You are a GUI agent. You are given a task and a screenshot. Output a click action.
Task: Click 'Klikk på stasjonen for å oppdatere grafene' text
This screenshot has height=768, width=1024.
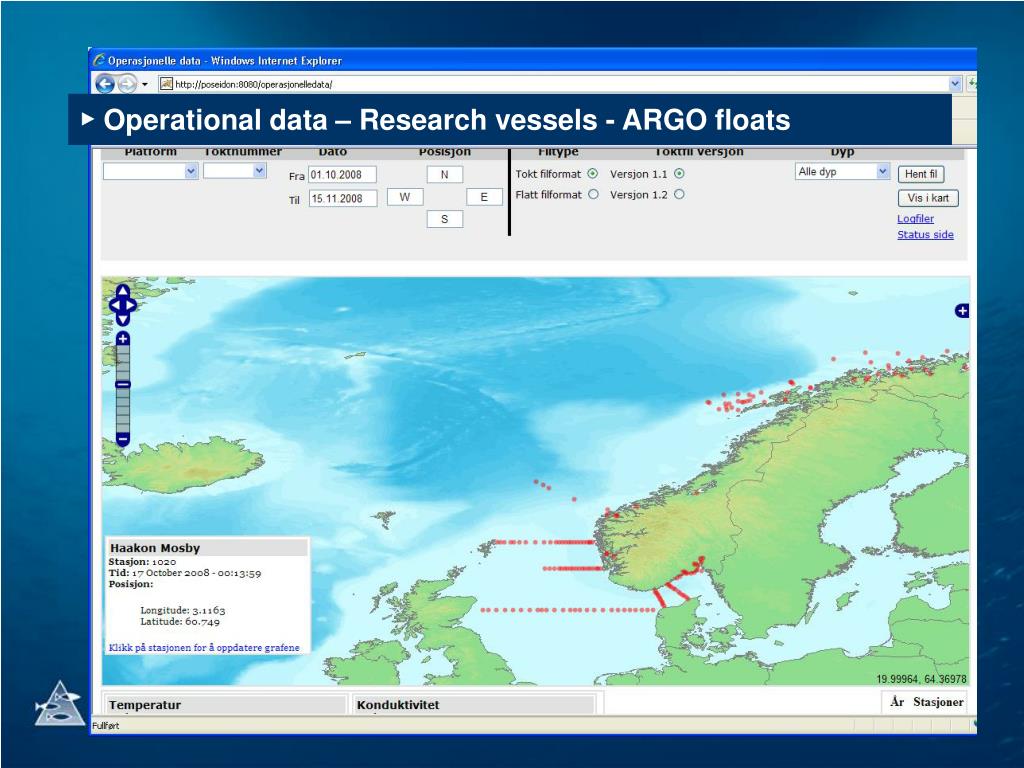pyautogui.click(x=204, y=648)
